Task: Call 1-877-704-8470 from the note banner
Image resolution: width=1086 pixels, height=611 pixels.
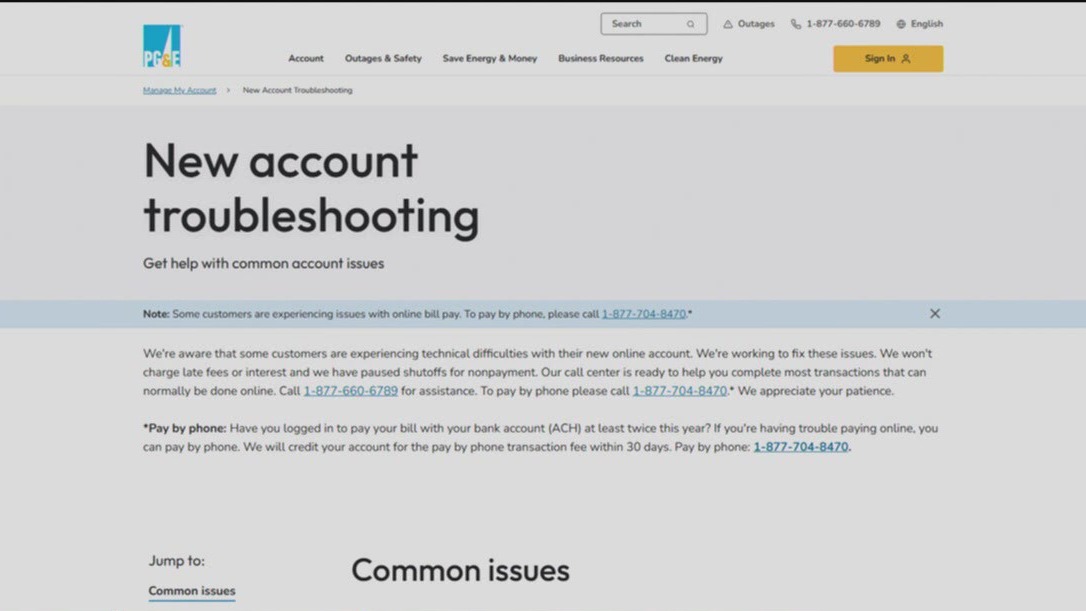Action: (x=643, y=313)
